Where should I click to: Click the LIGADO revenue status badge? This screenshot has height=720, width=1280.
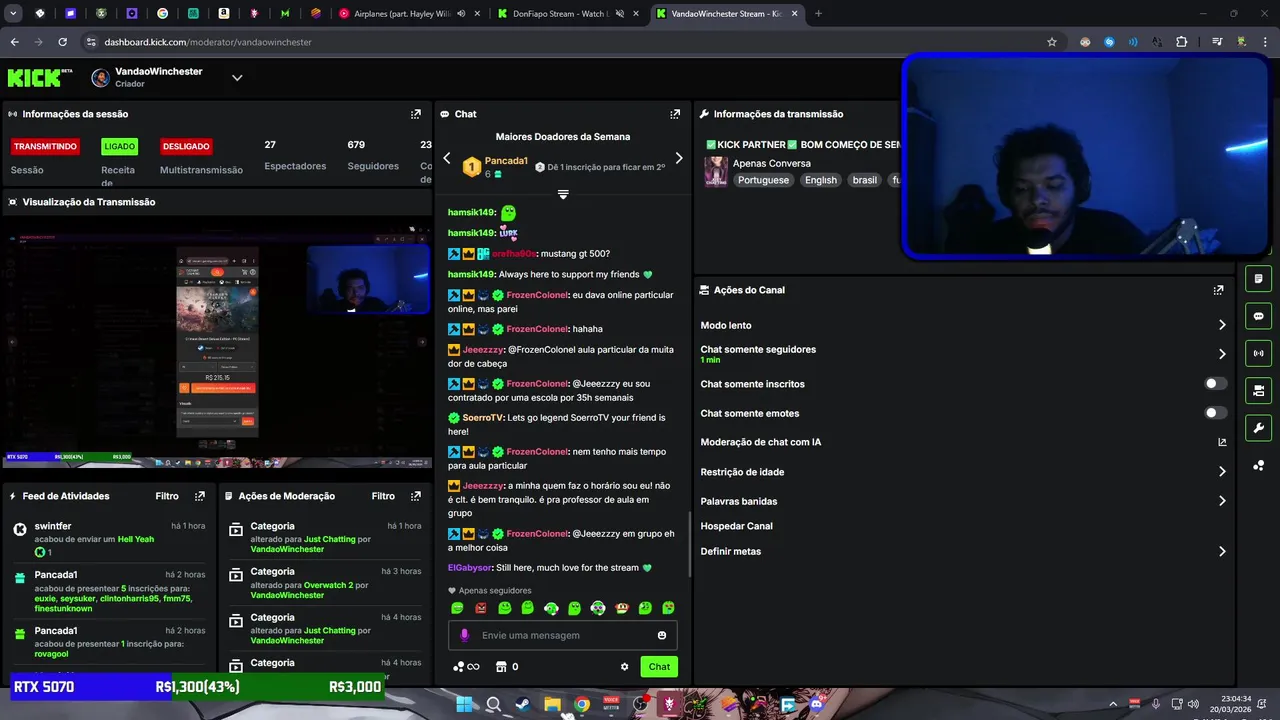point(119,146)
